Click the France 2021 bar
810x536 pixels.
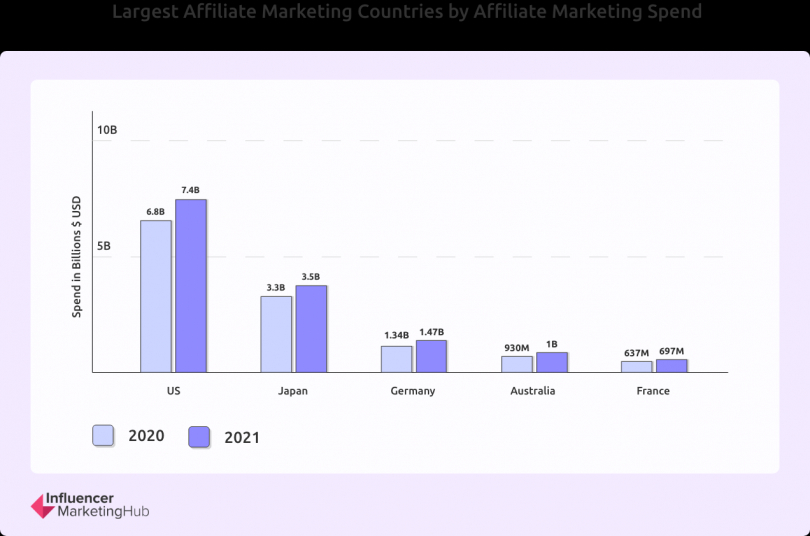click(x=672, y=366)
